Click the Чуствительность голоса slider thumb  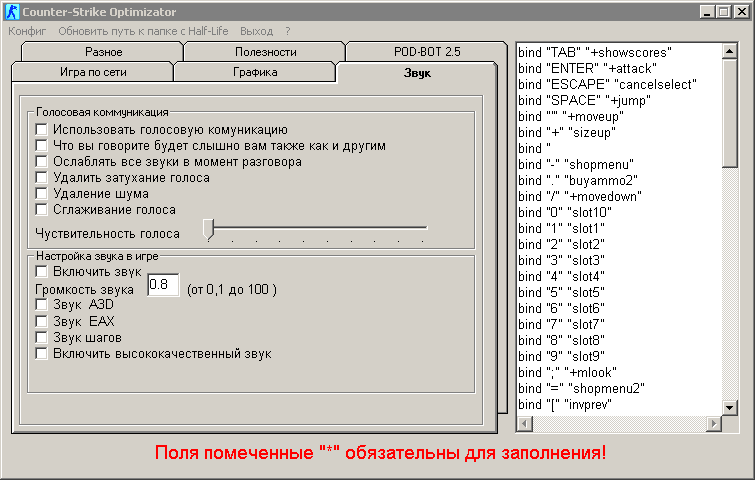pos(208,229)
